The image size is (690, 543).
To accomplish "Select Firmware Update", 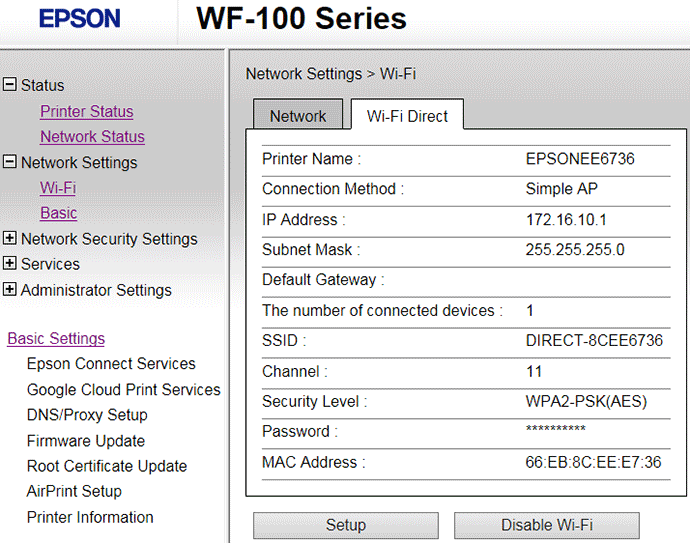I will click(86, 441).
